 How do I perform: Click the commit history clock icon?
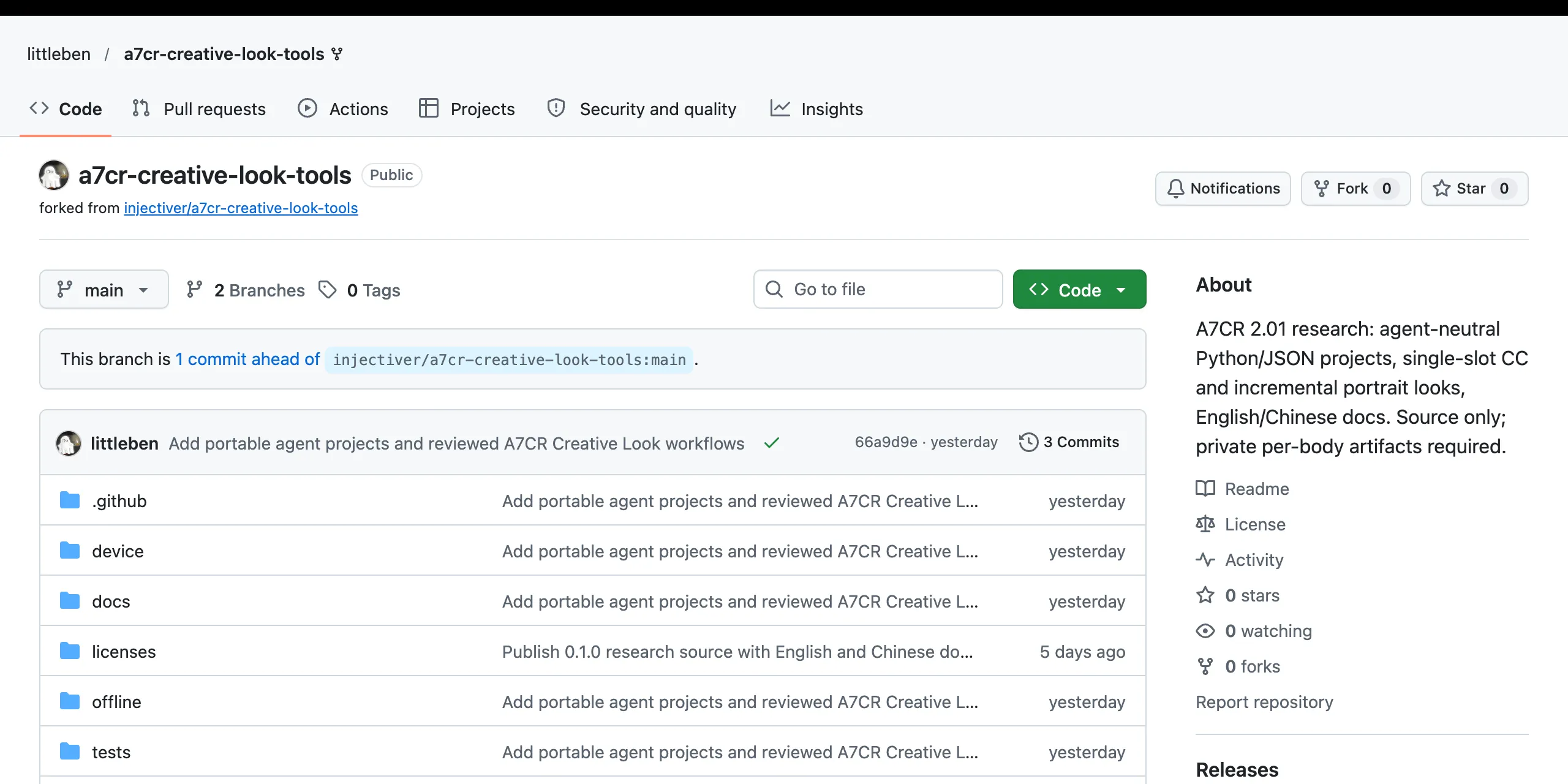pyautogui.click(x=1029, y=442)
